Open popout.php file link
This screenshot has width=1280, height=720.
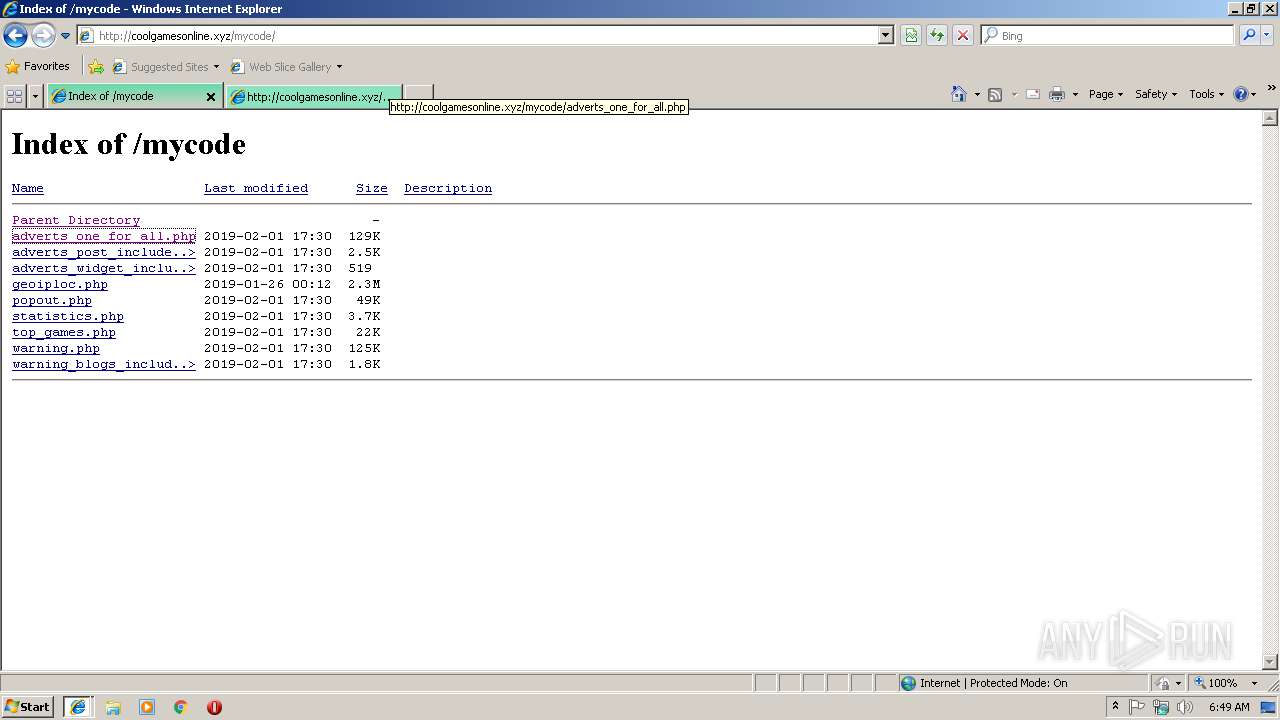point(52,300)
